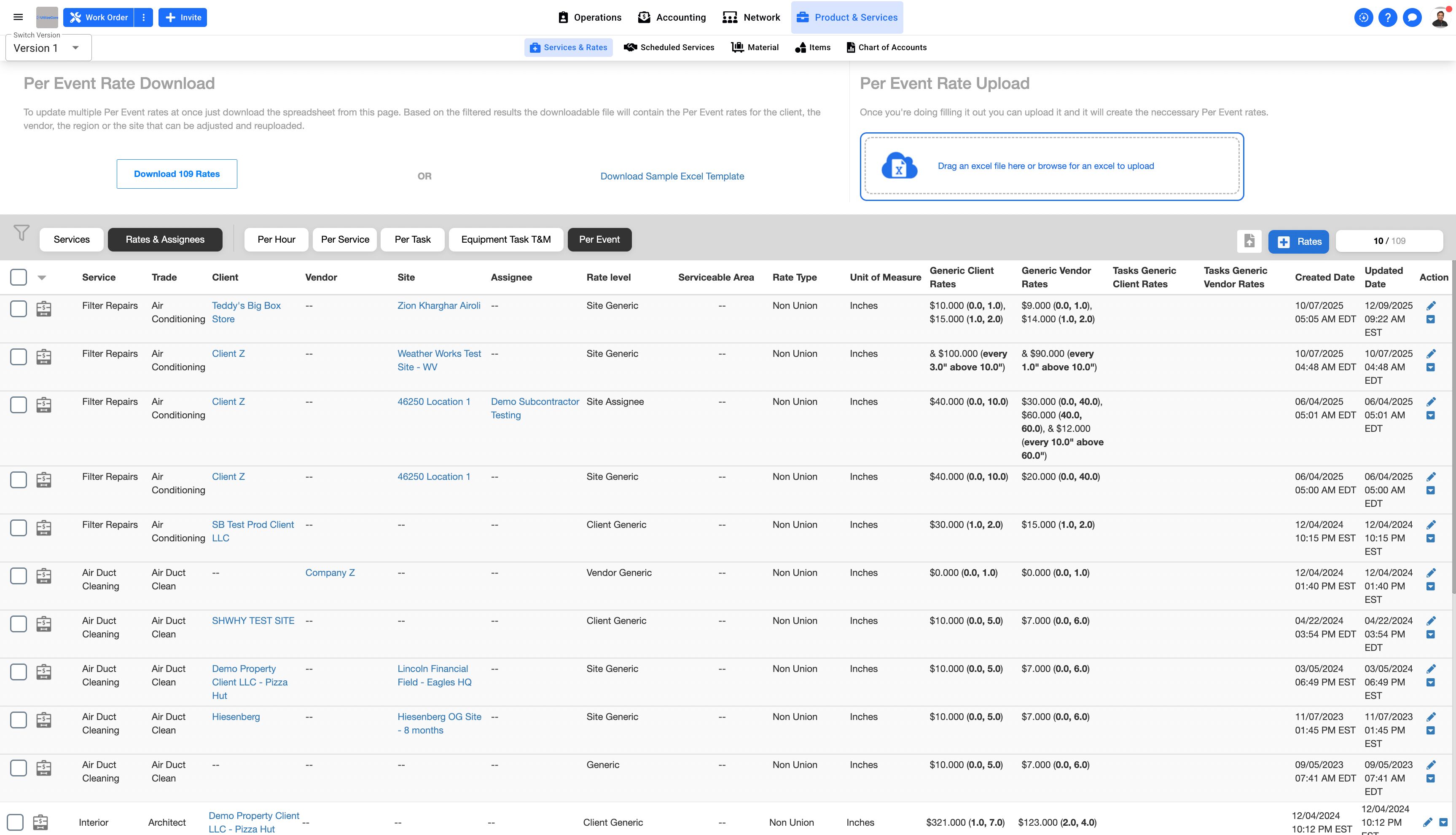Open Download Sample Excel Template link
Image resolution: width=1456 pixels, height=835 pixels.
coord(672,176)
